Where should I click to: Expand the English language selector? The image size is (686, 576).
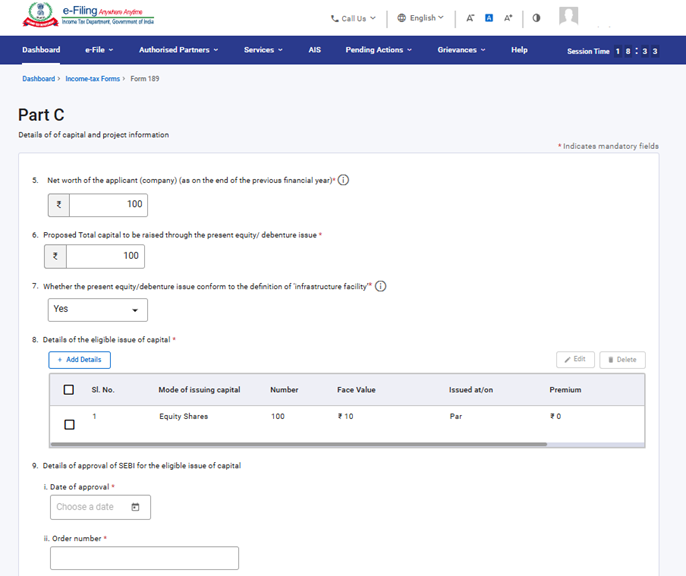pyautogui.click(x=420, y=18)
